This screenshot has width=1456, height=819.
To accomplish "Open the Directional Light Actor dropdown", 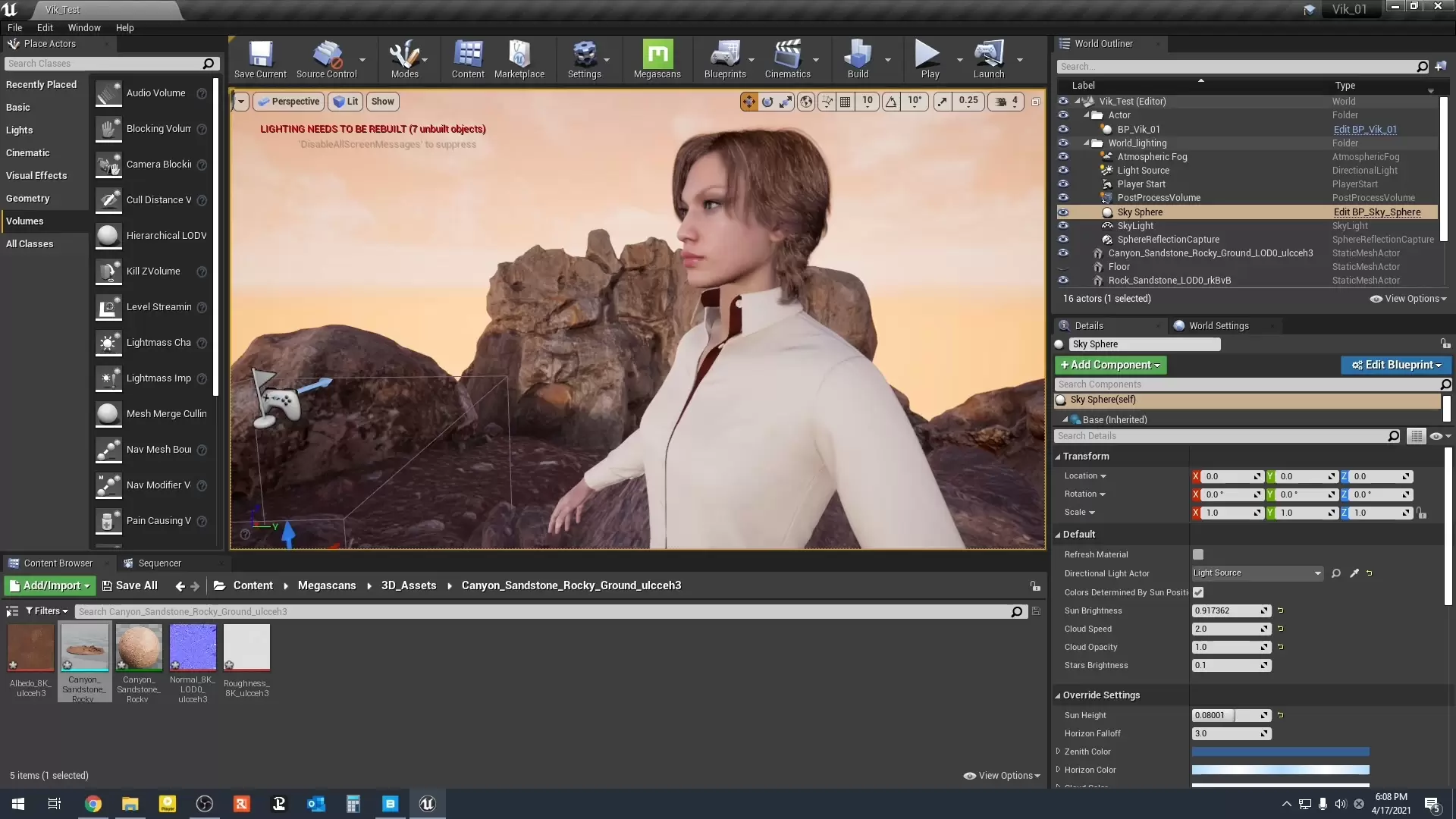I will (1257, 573).
